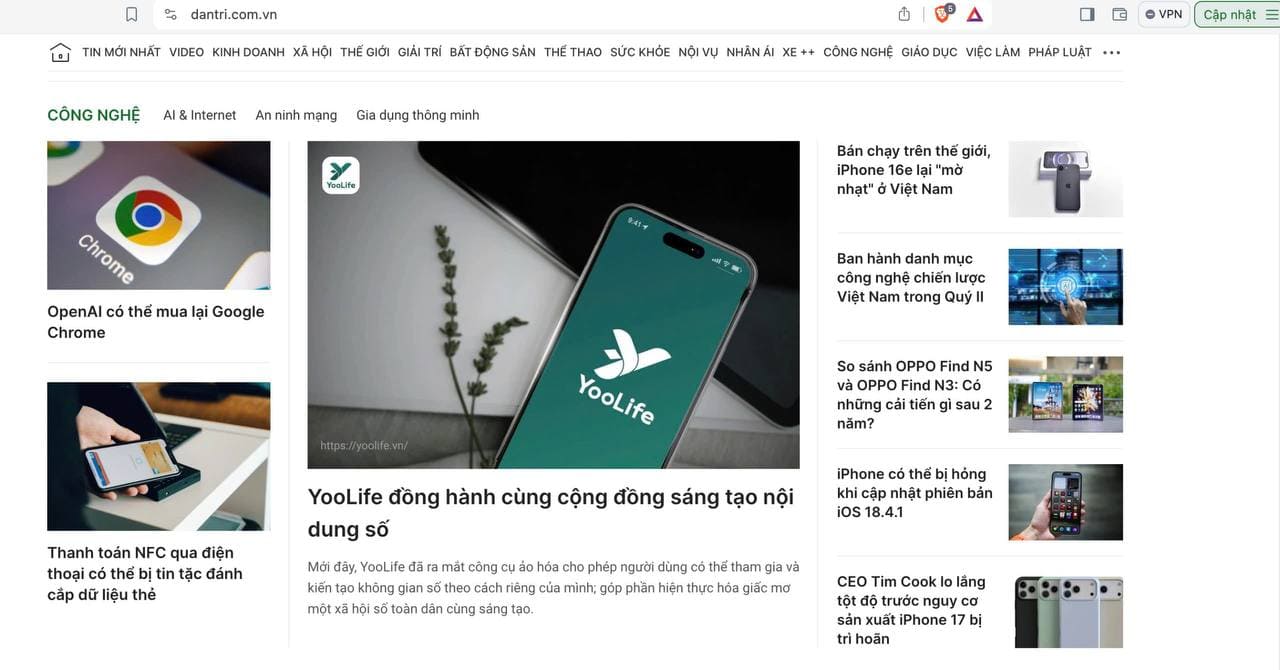This screenshot has width=1280, height=670.
Task: Click the YooLife logo on main image
Action: pos(340,175)
